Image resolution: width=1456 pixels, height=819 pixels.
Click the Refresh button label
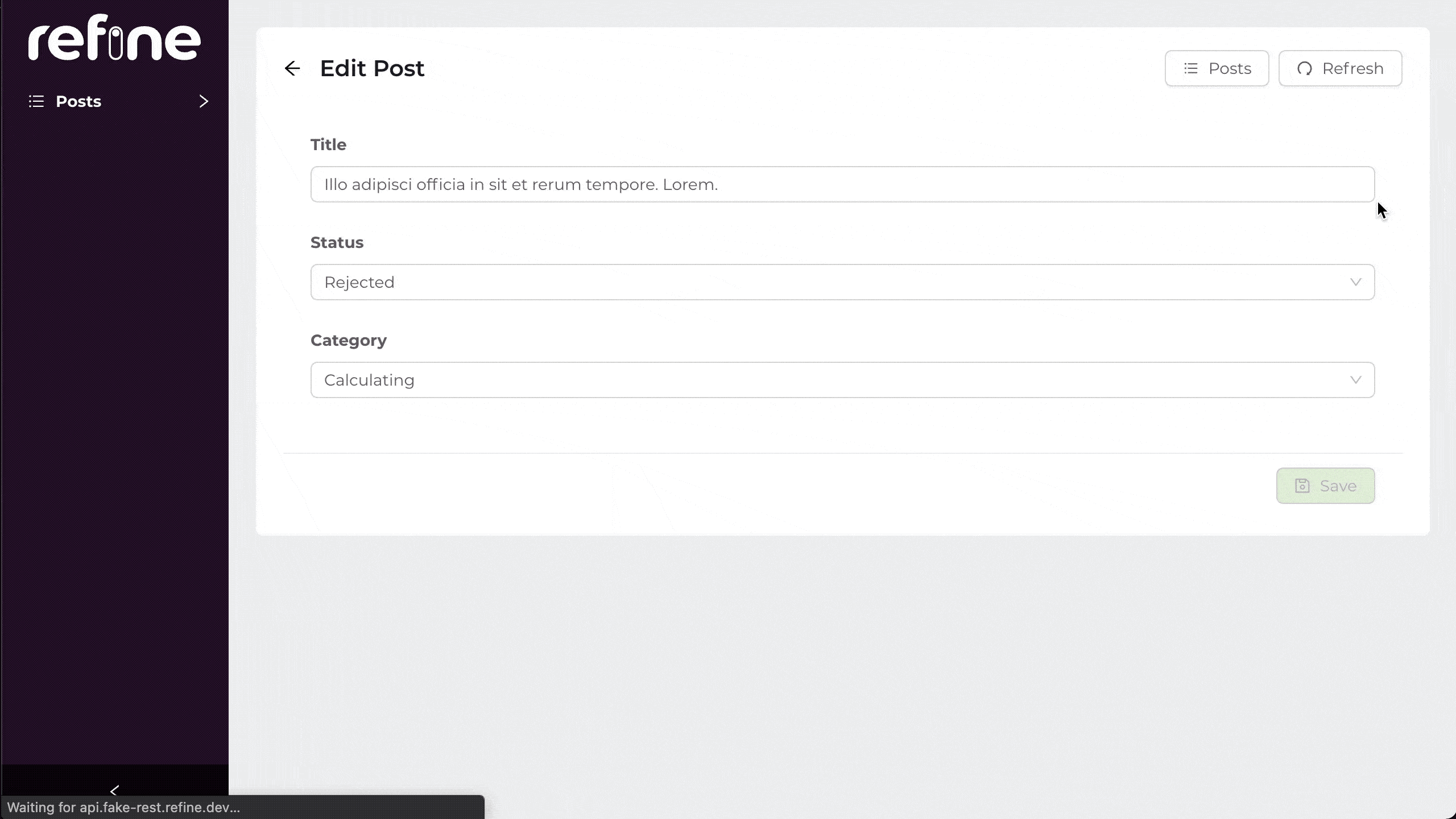point(1352,68)
